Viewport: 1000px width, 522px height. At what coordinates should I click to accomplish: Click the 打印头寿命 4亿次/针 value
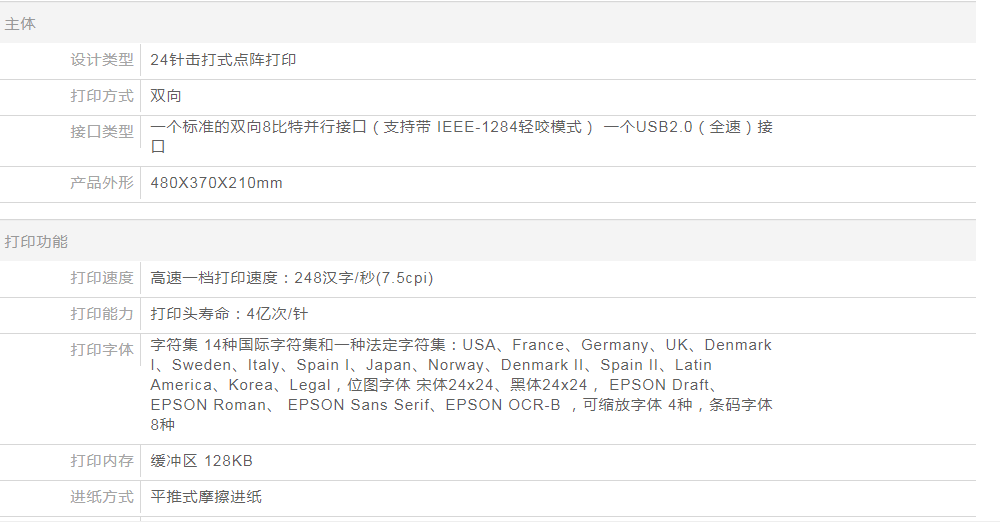point(229,314)
